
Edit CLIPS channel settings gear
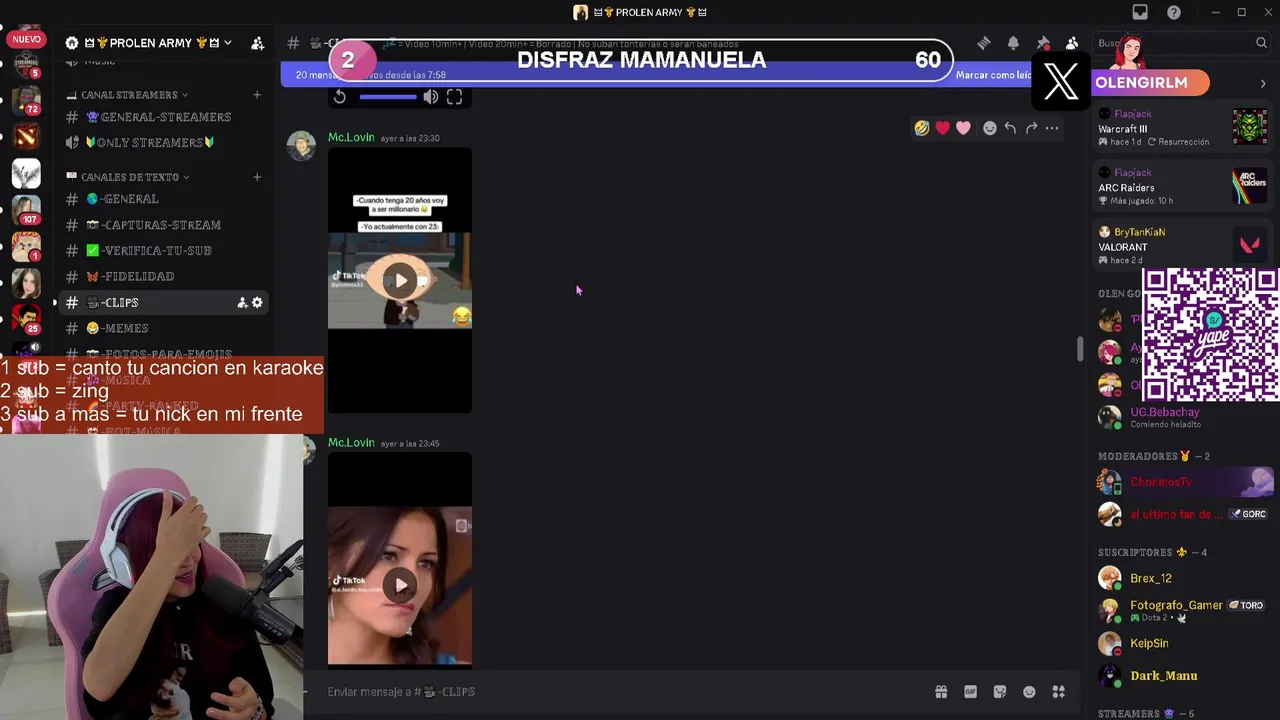(x=257, y=302)
